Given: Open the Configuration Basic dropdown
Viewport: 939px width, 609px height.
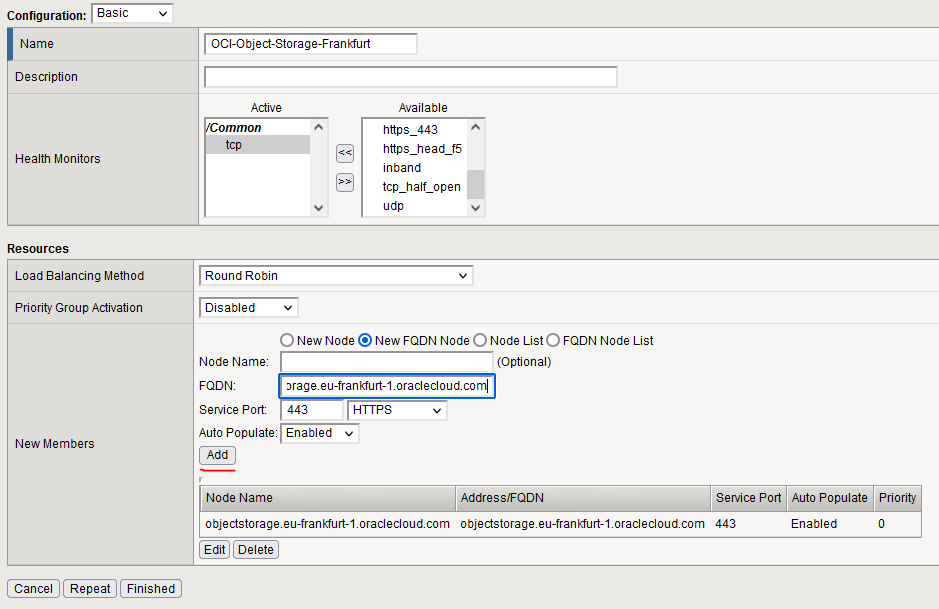Looking at the screenshot, I should coord(131,13).
